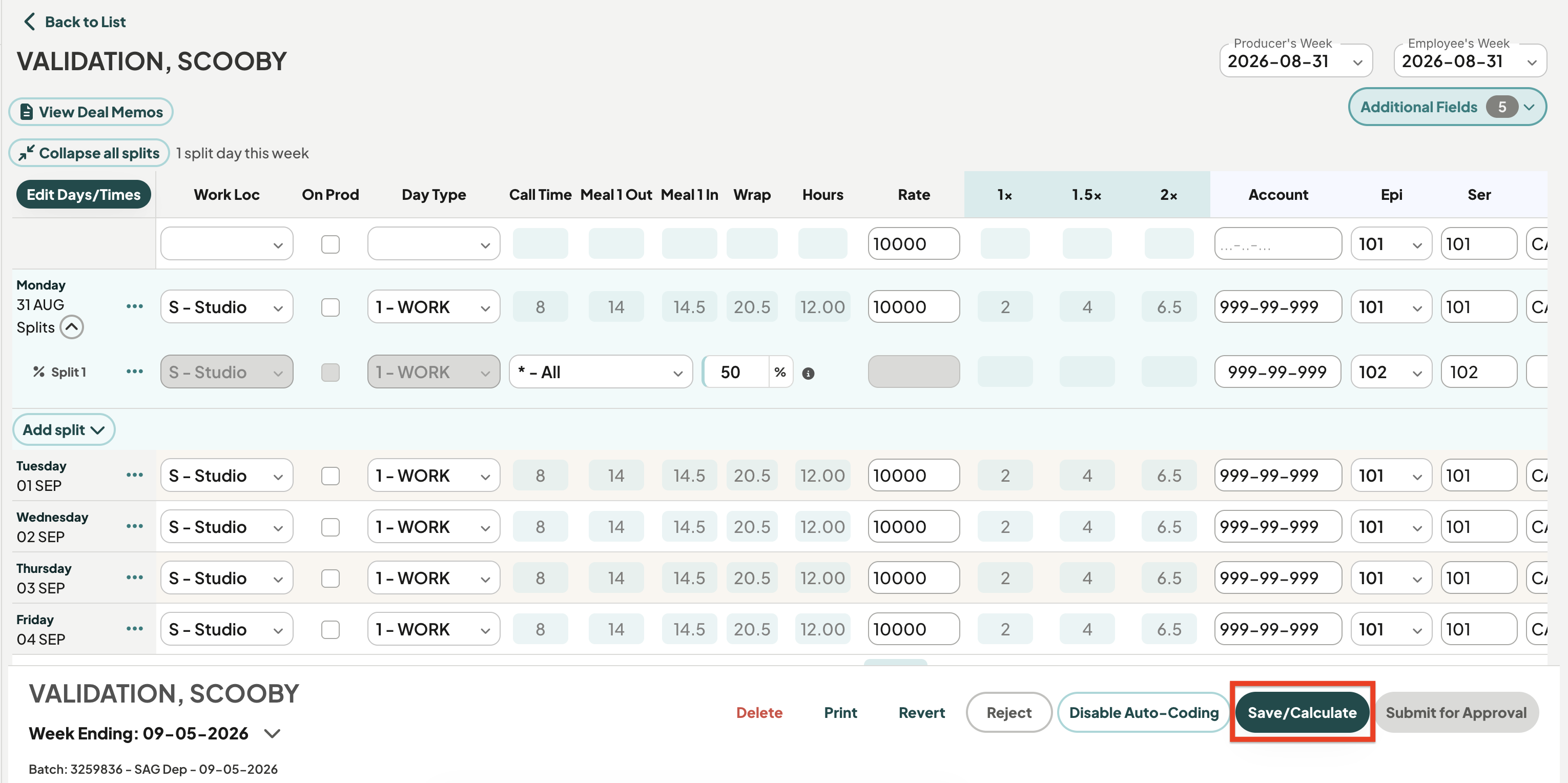Viewport: 1568px width, 783px height.
Task: Toggle On Prod checkbox for Monday
Action: tap(330, 307)
